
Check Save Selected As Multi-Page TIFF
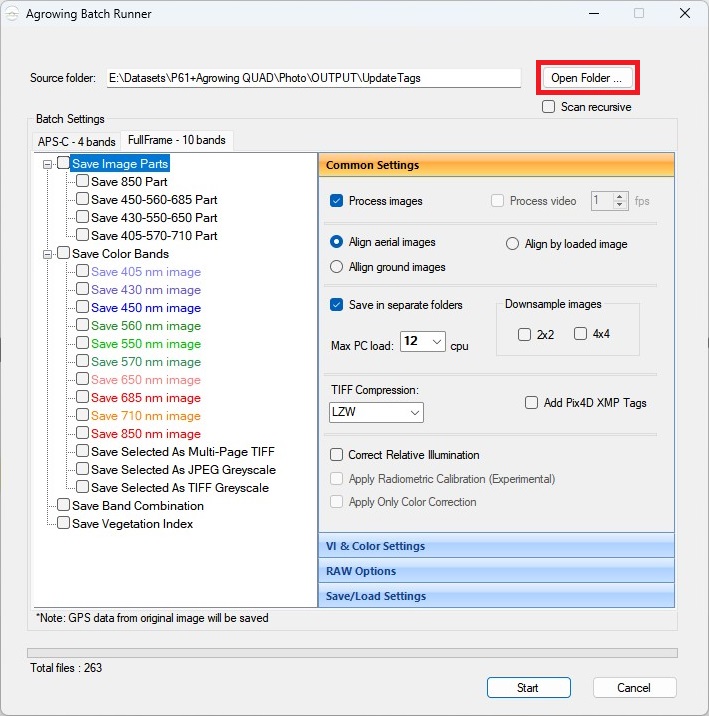coord(82,451)
